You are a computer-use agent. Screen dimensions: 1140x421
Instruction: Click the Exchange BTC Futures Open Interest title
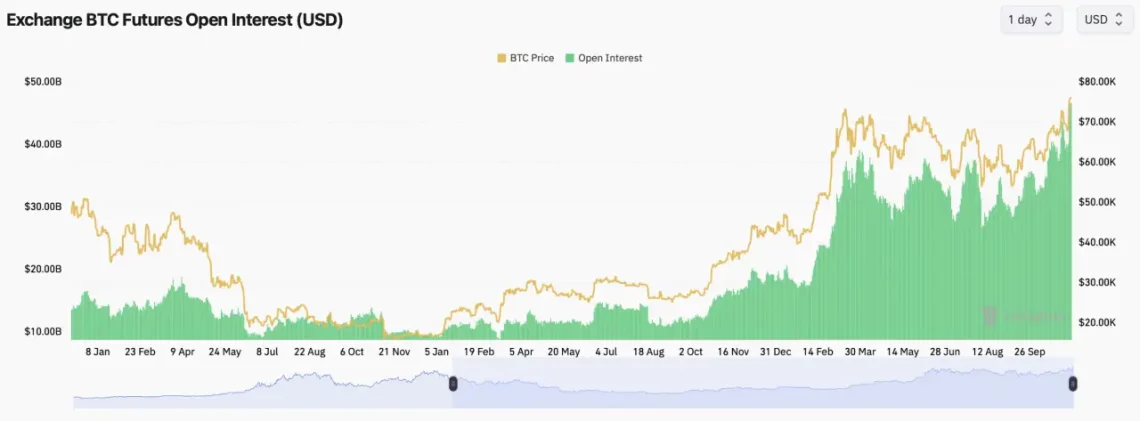(175, 20)
